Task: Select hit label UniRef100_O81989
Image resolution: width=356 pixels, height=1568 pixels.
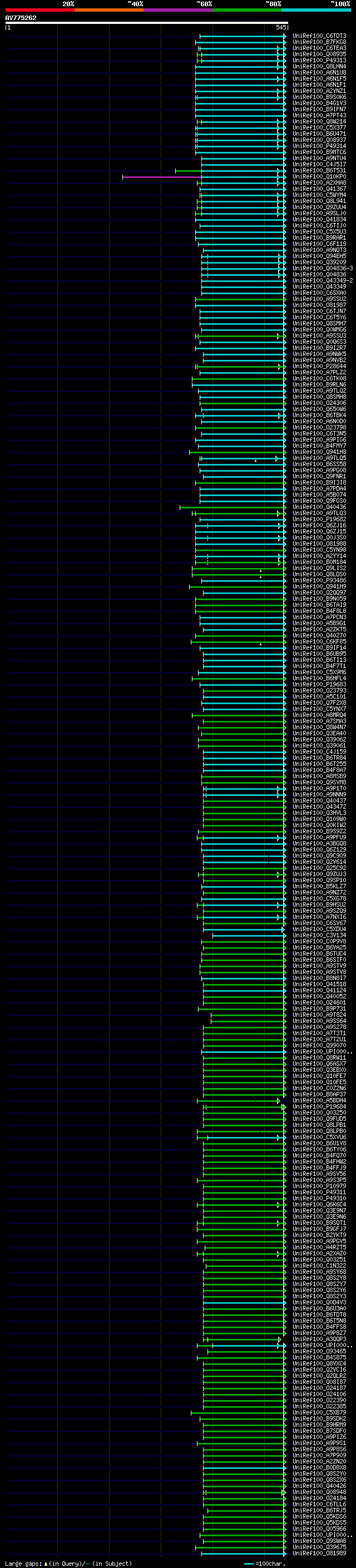Action: (x=319, y=1554)
